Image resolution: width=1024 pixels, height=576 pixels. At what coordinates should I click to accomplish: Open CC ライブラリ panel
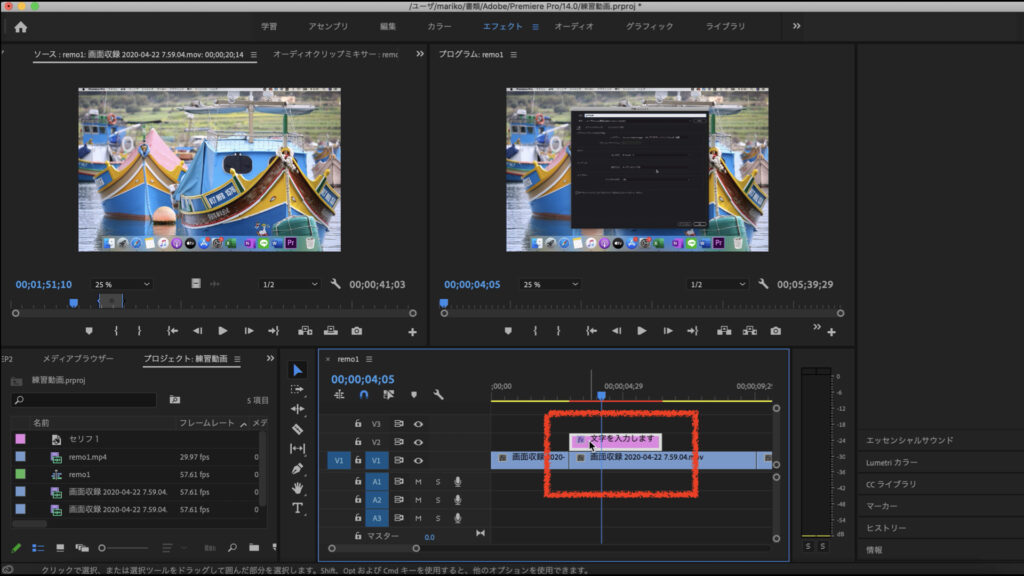891,484
